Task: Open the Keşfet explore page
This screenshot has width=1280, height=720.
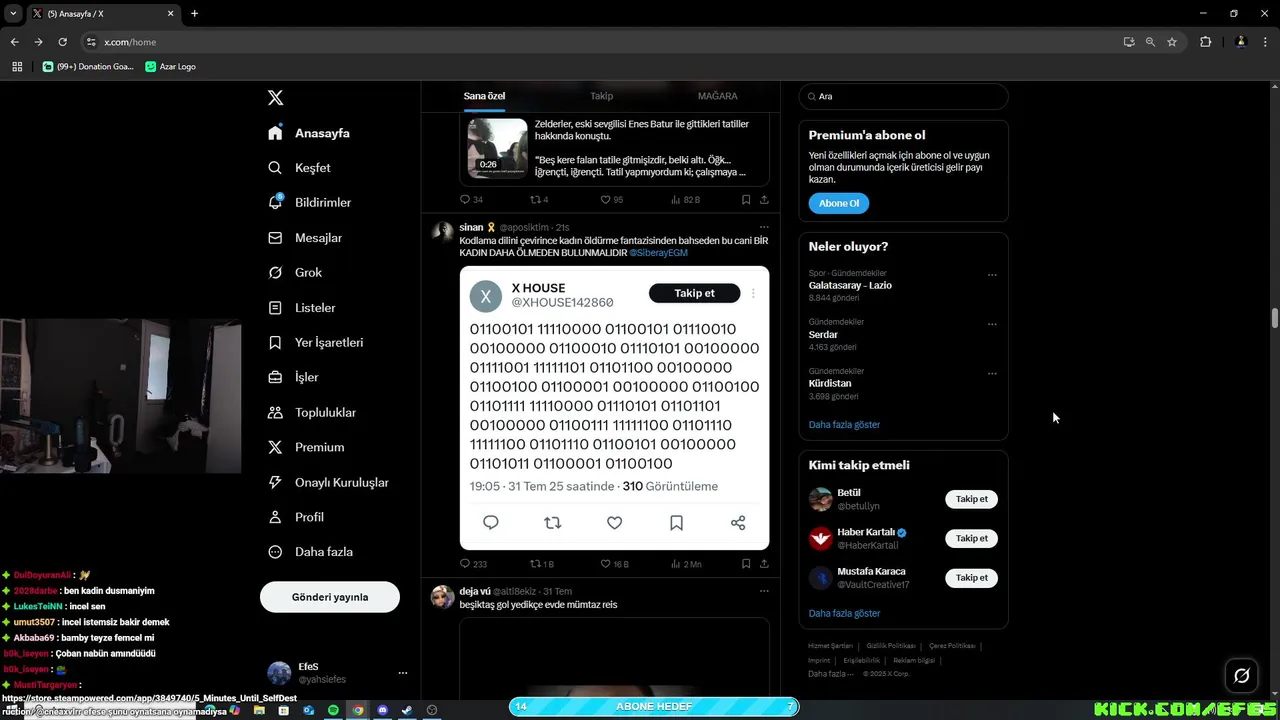Action: pyautogui.click(x=299, y=168)
